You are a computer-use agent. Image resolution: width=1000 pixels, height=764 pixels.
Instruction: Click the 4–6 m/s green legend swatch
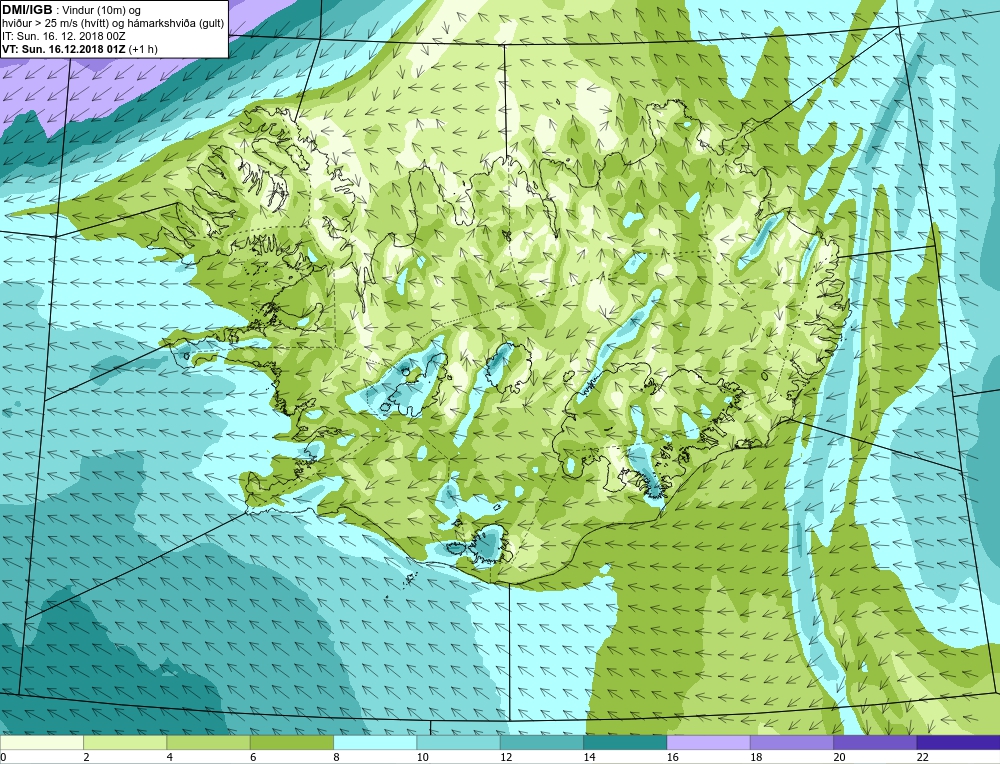point(208,743)
